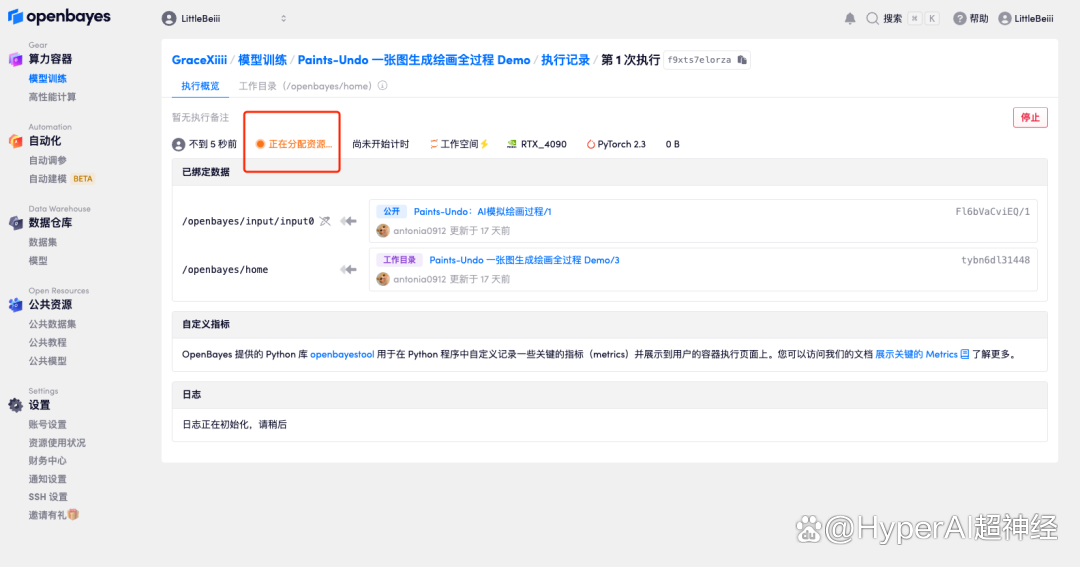The image size is (1080, 567).
Task: Open the 帮助 help icon
Action: tap(960, 18)
